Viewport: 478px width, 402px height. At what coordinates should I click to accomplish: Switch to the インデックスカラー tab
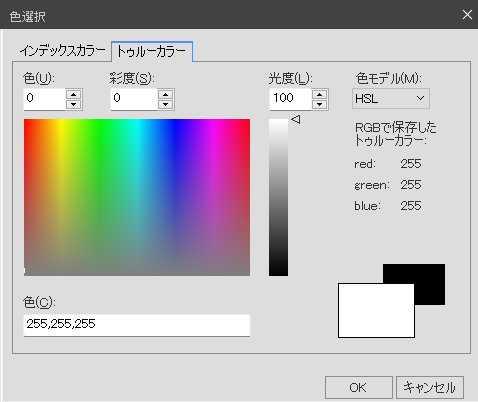[62, 51]
